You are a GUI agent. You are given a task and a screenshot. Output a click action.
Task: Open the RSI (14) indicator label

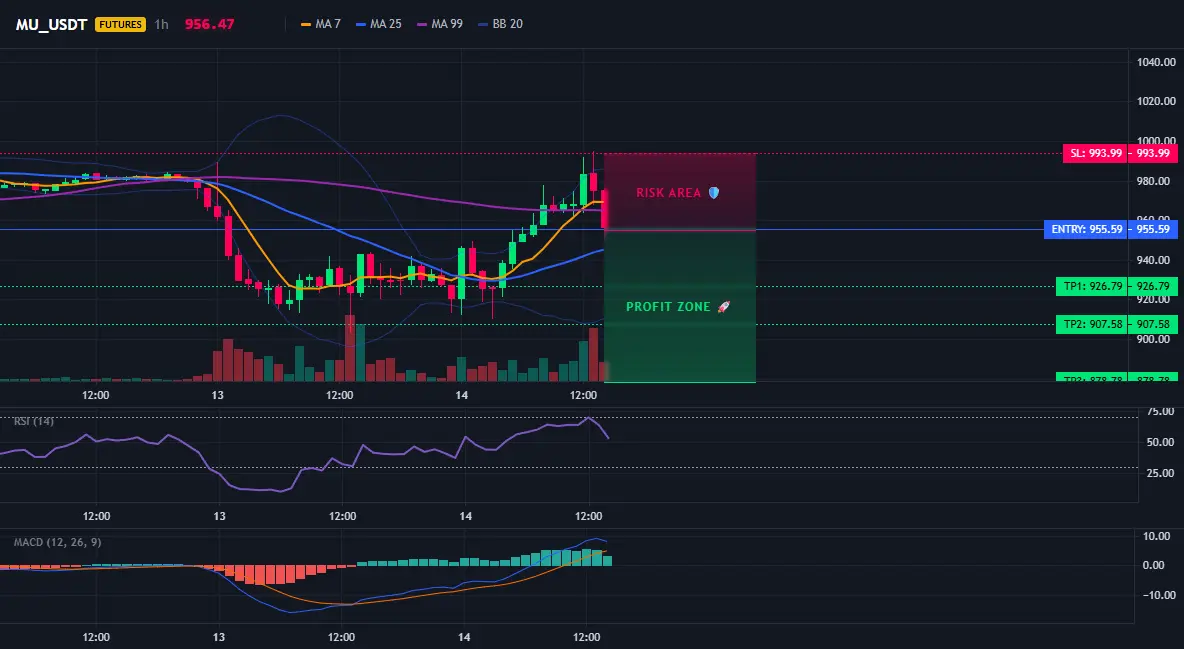pos(34,422)
